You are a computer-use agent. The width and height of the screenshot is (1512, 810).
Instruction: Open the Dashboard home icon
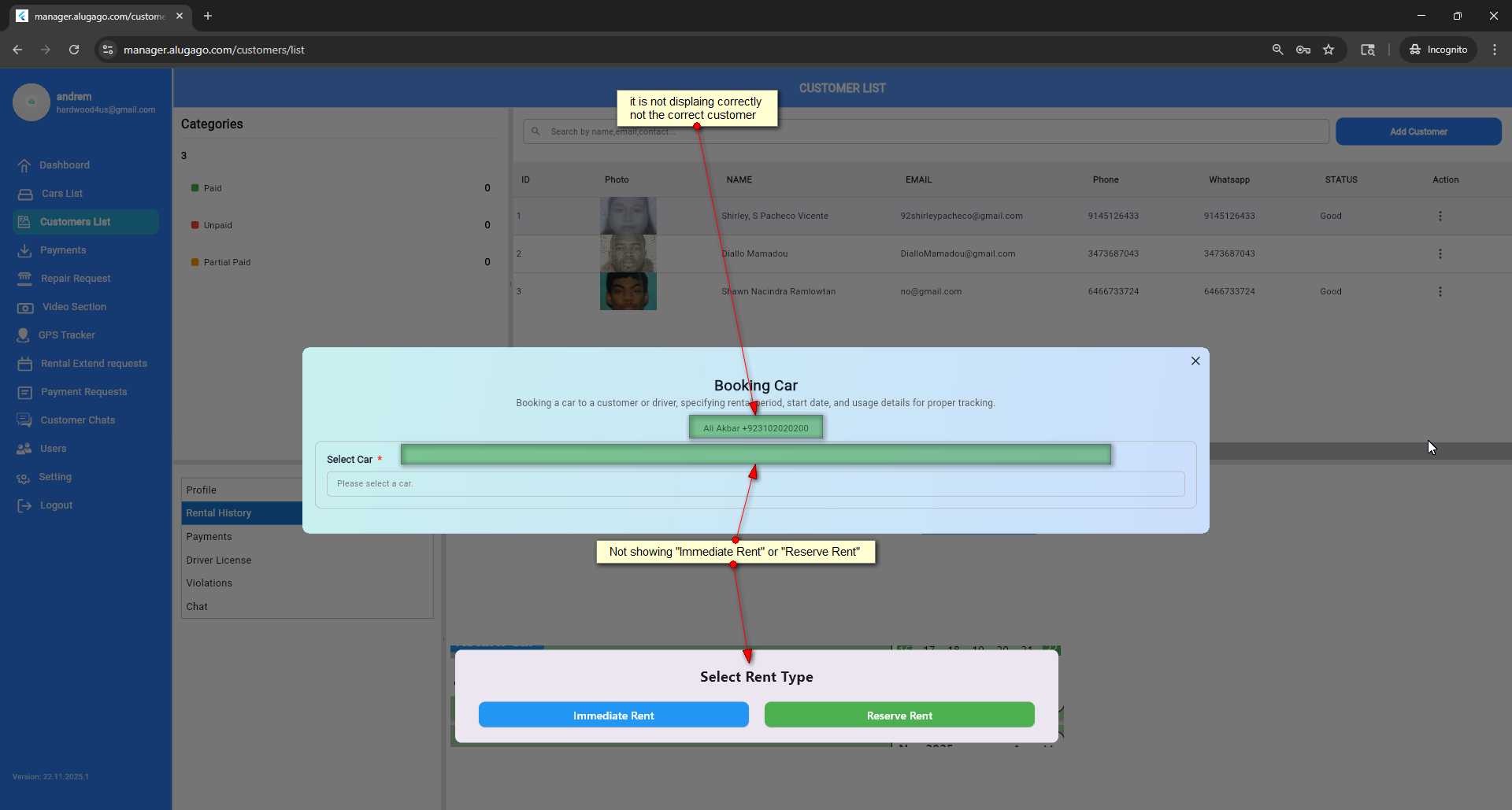[x=24, y=165]
